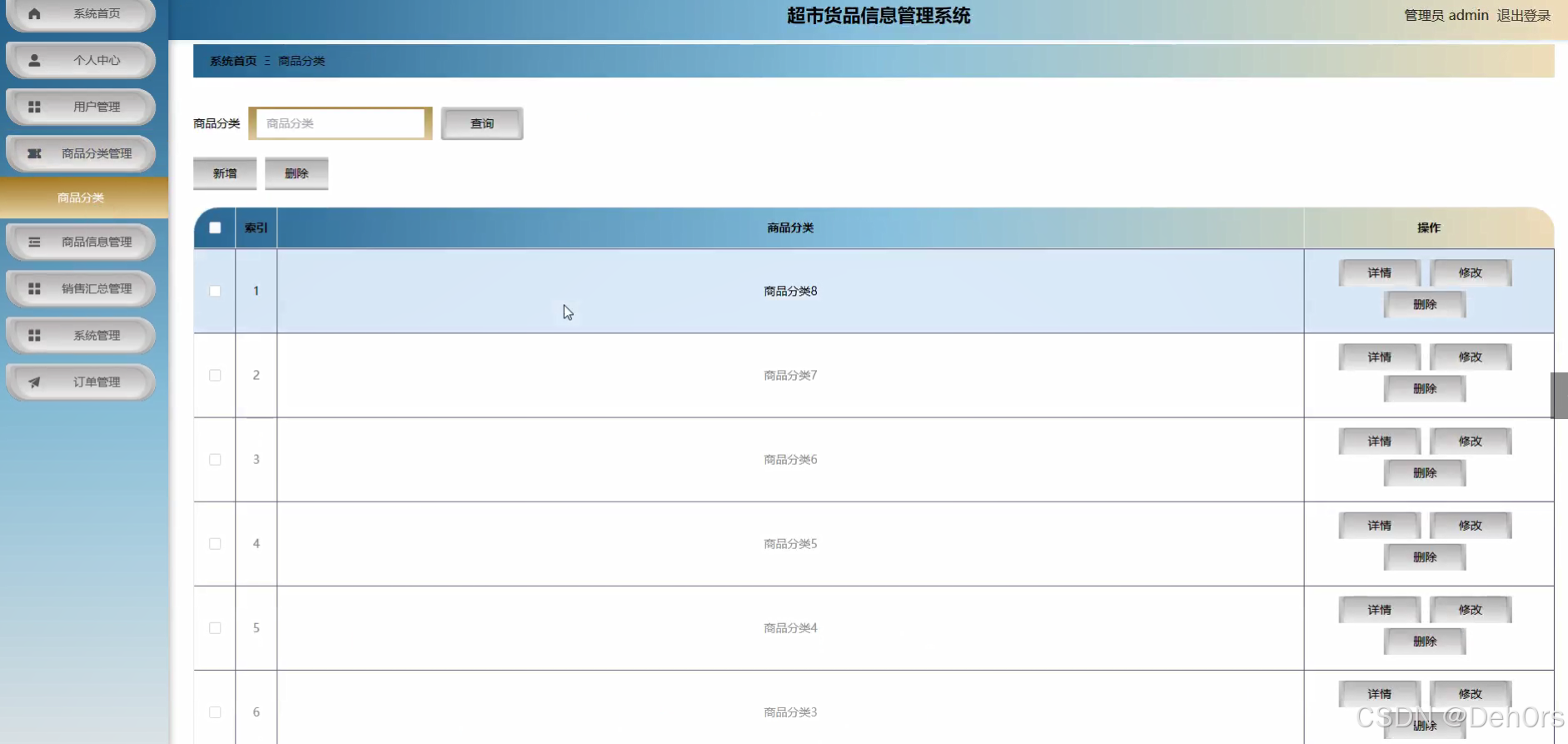Screen dimensions: 1568x744
Task: Click 修改 for 商品分类7
Action: 1471,357
